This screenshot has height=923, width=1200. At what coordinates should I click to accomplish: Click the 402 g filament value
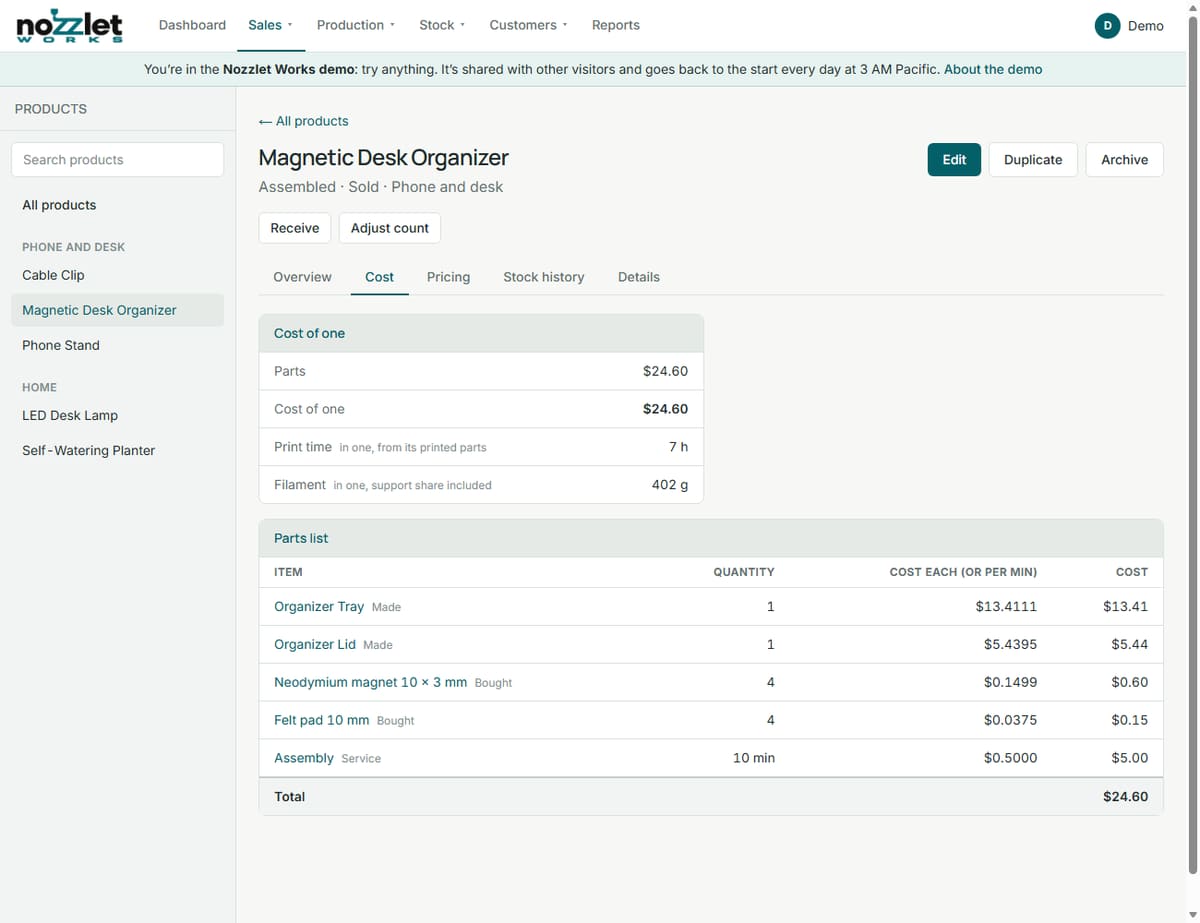pos(670,485)
